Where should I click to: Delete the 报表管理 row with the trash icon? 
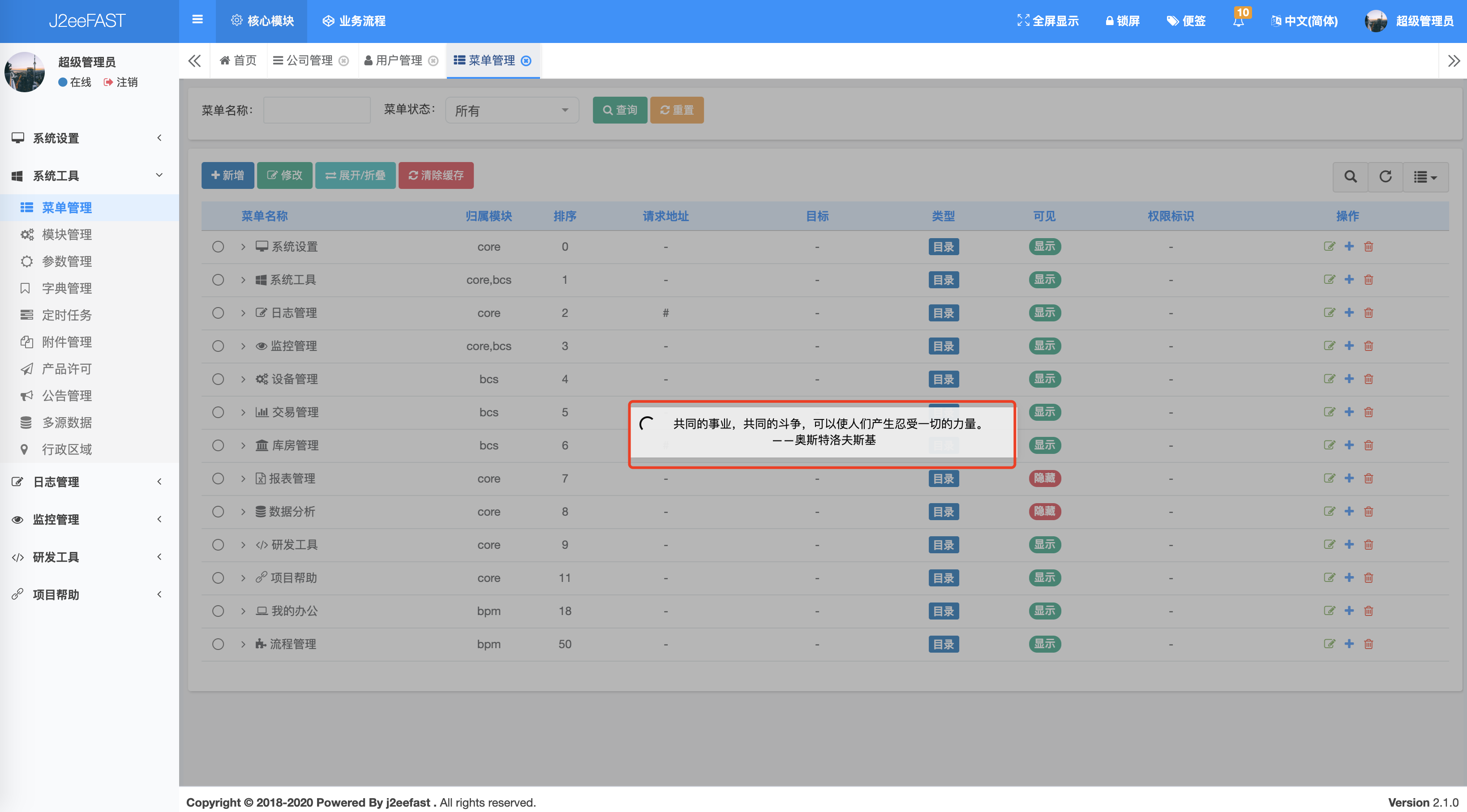[1368, 479]
